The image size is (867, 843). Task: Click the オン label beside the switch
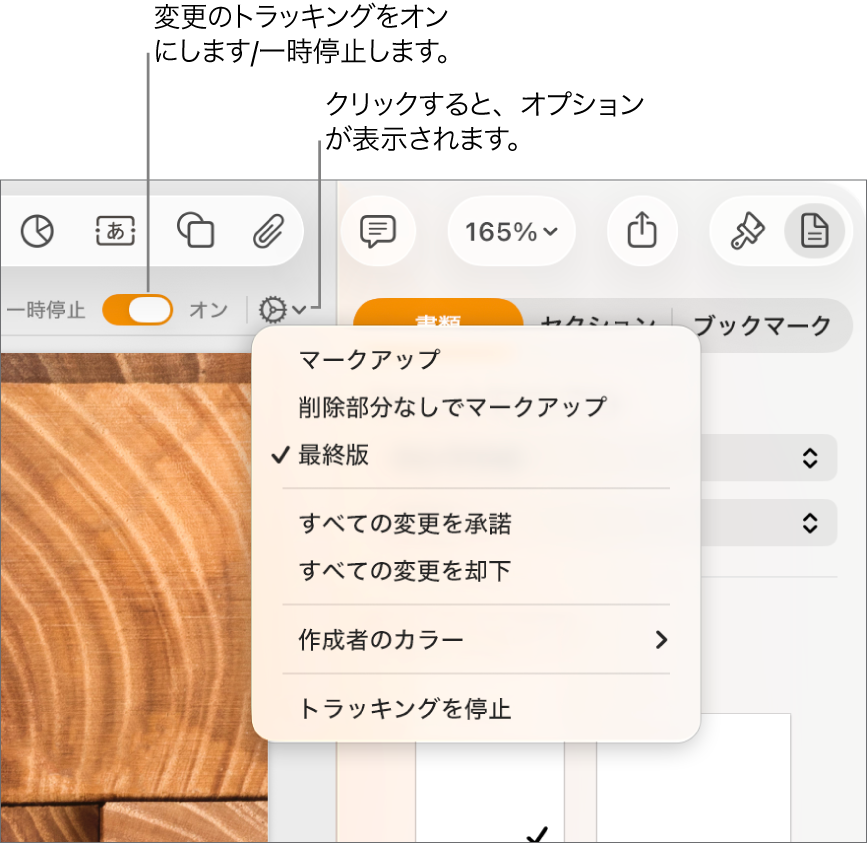208,310
